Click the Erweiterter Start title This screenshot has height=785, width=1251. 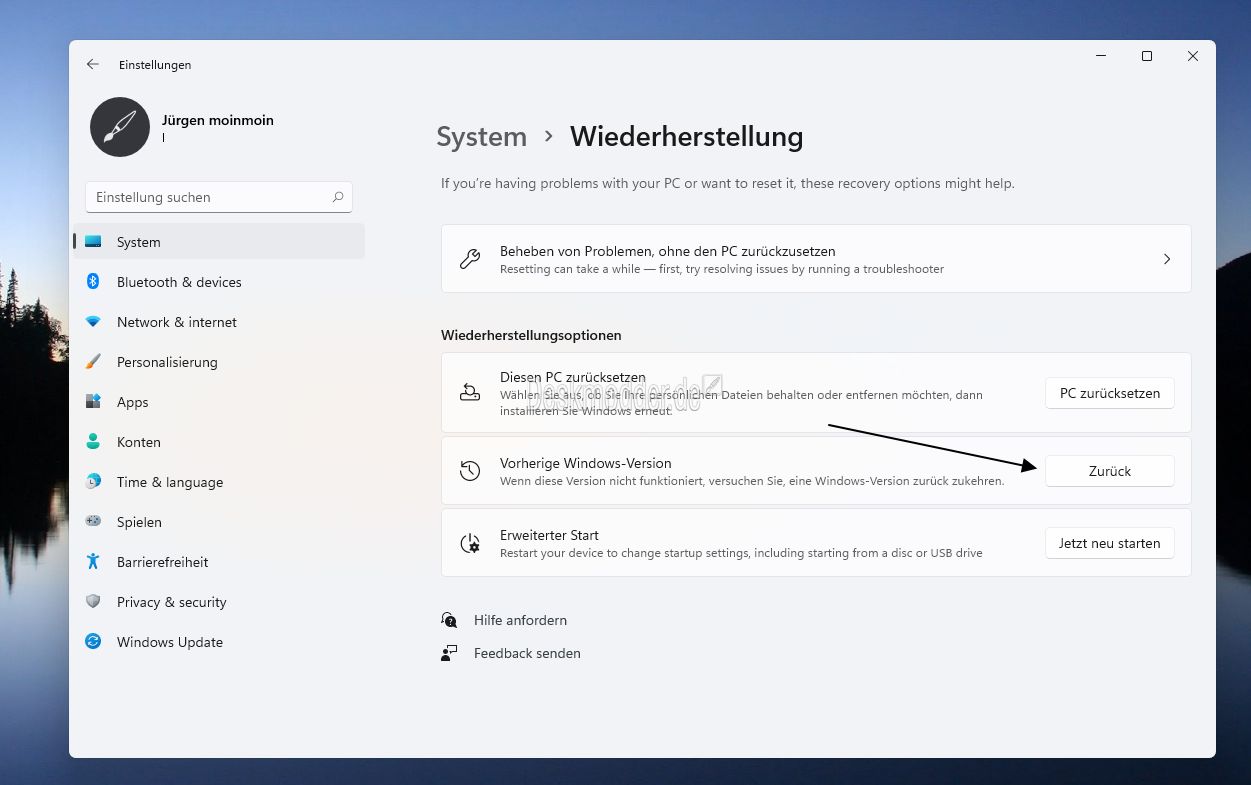click(549, 535)
